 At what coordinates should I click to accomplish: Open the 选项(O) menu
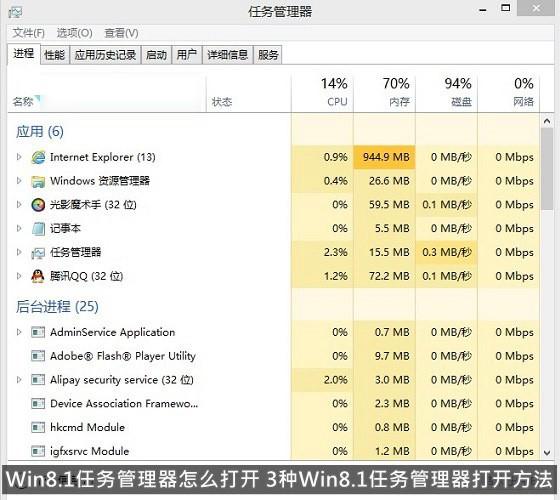(x=74, y=33)
